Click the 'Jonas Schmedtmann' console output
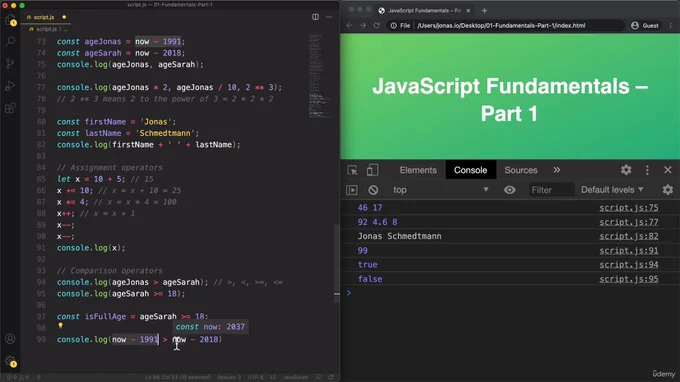This screenshot has width=680, height=382. (399, 236)
